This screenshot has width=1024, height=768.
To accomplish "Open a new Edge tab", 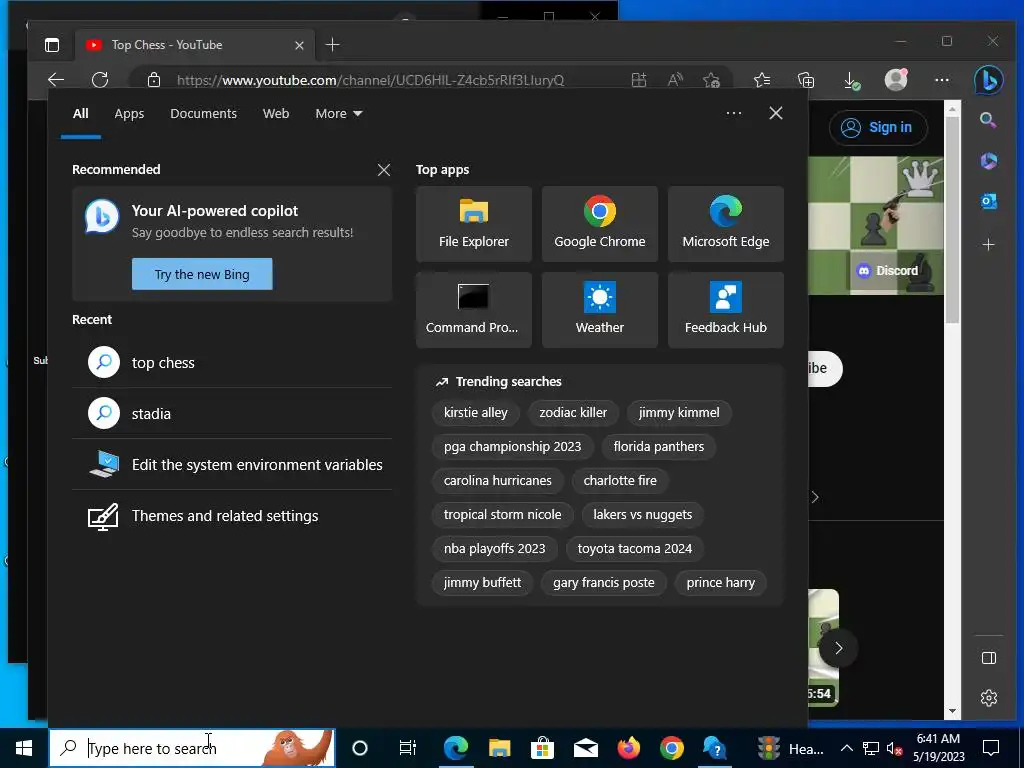I will 332,45.
